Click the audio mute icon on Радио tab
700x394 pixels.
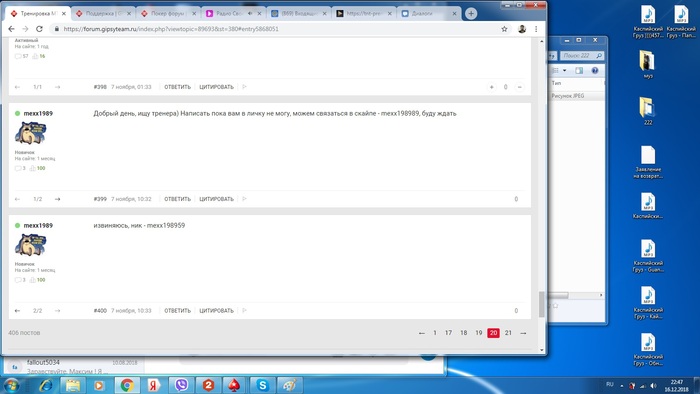coord(250,13)
